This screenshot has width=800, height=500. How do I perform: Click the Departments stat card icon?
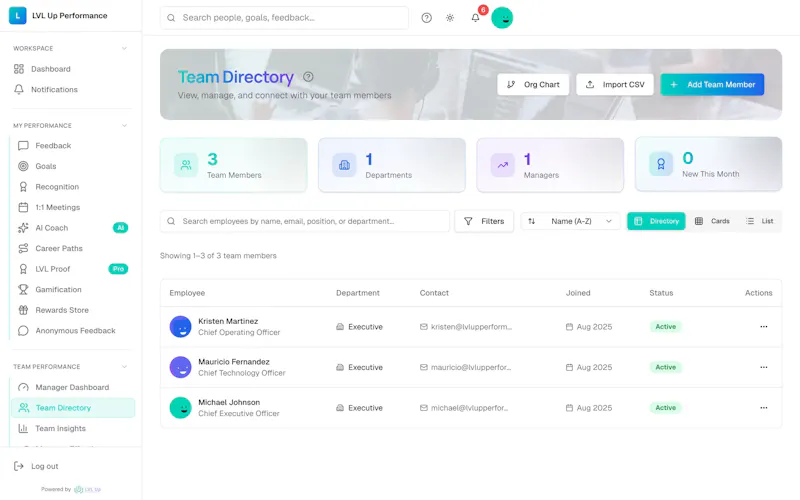pyautogui.click(x=344, y=165)
